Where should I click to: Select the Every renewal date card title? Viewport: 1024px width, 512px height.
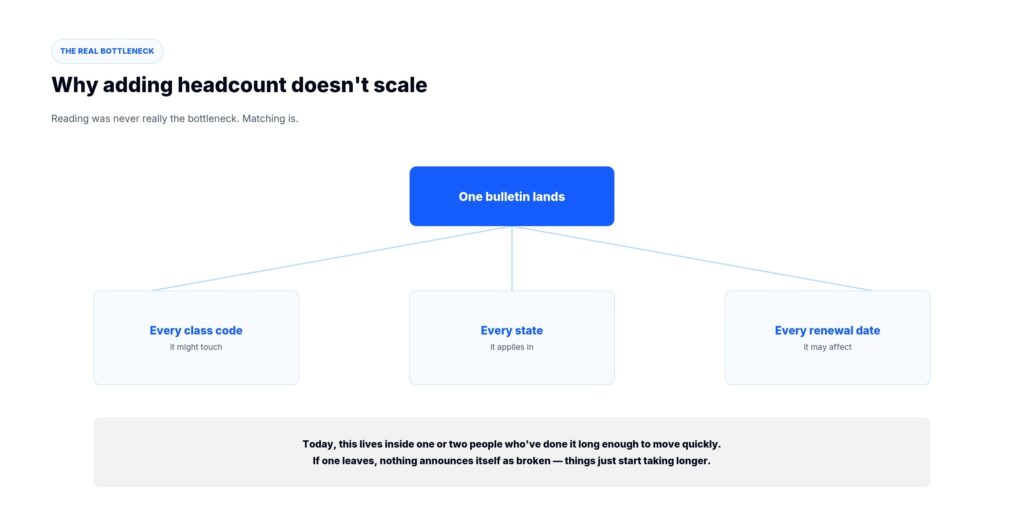827,330
